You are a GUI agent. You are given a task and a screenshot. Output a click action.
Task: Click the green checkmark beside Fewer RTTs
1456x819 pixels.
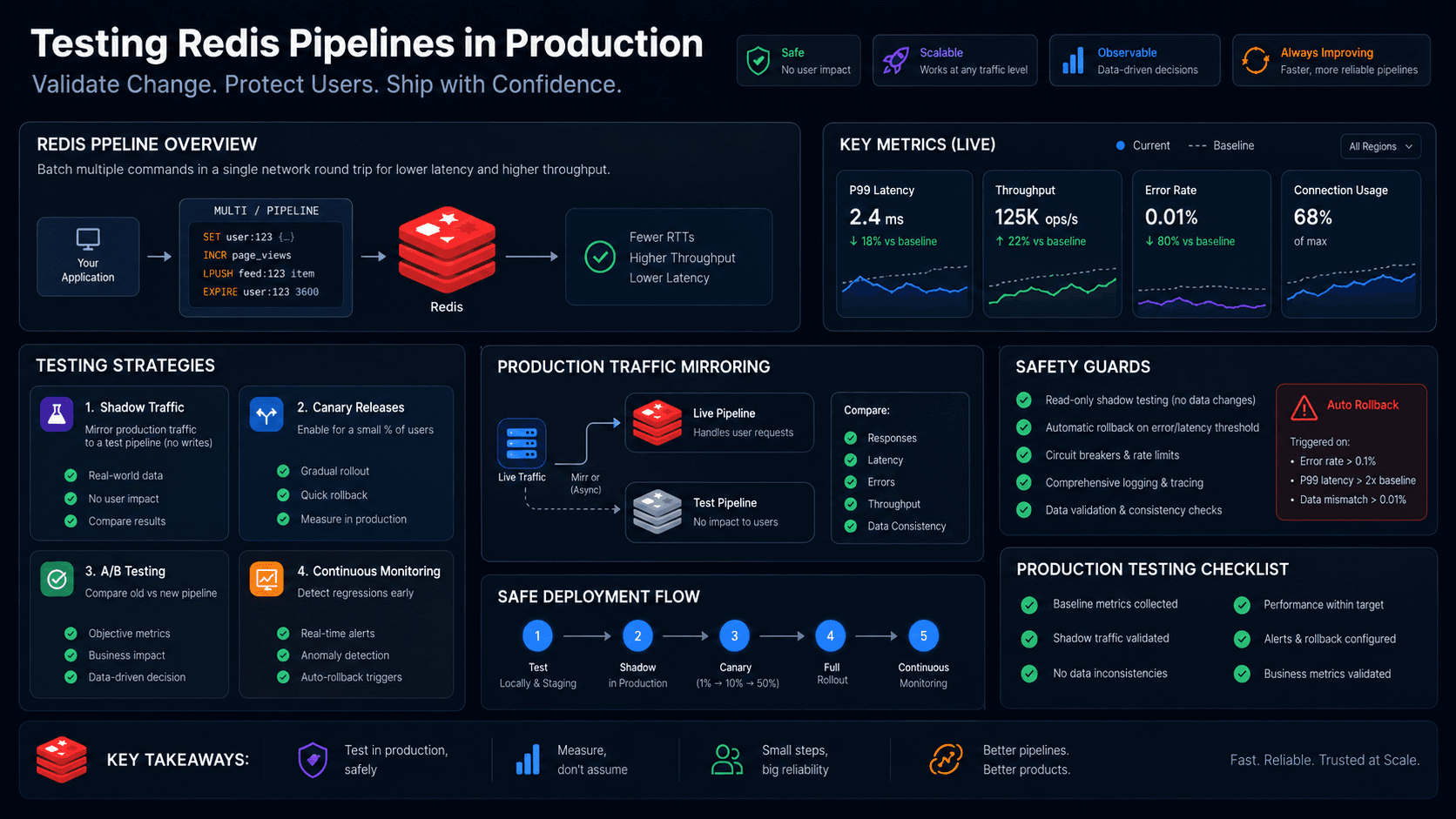coord(600,257)
